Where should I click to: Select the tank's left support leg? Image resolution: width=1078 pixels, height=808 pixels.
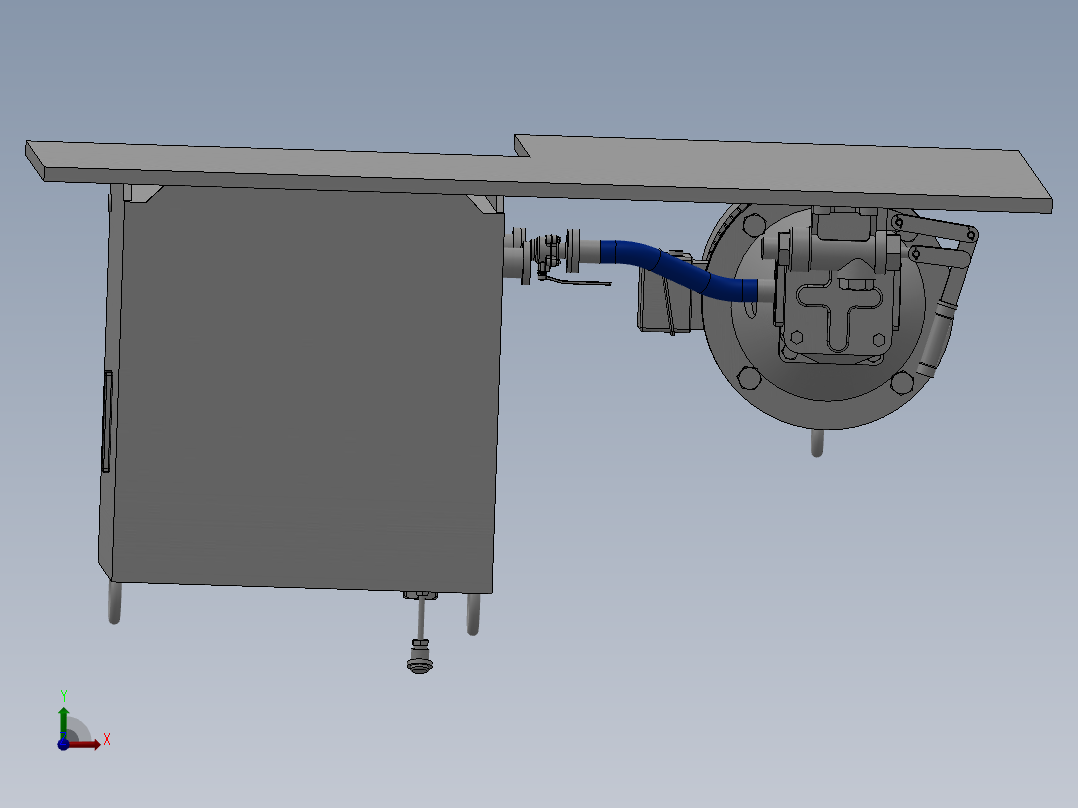(x=115, y=603)
